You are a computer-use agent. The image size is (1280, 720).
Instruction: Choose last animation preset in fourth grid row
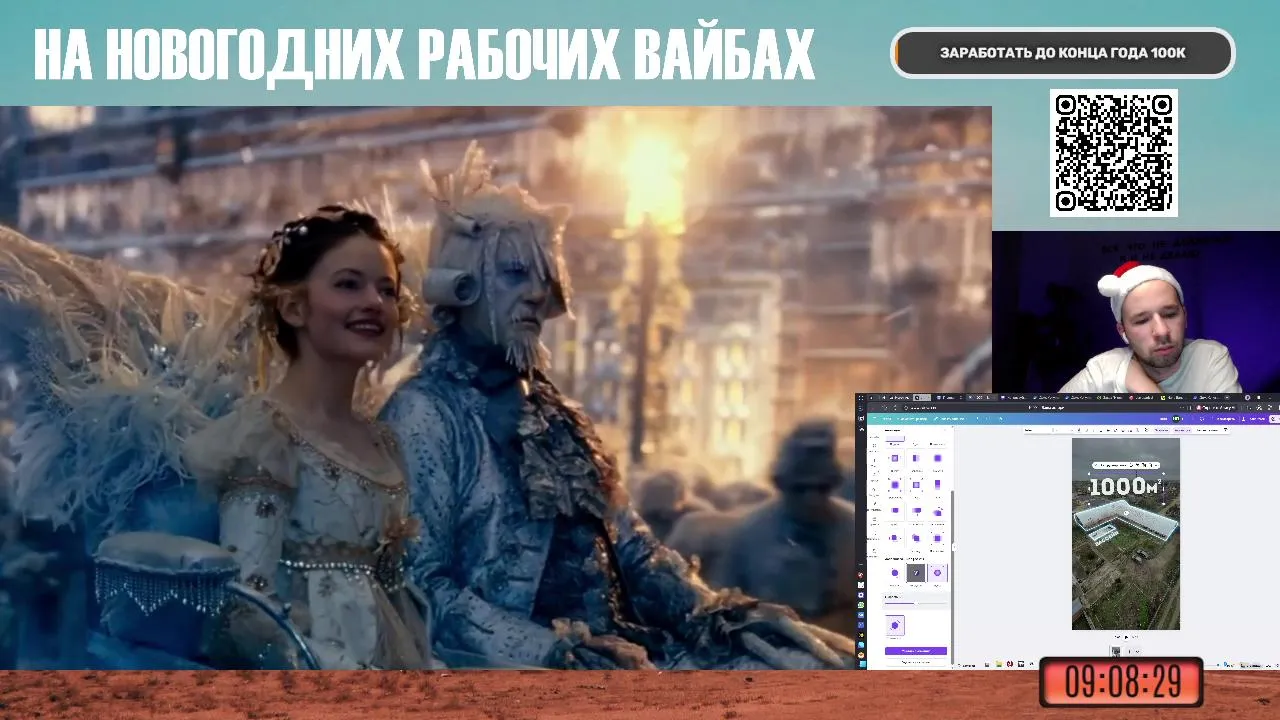(x=937, y=538)
